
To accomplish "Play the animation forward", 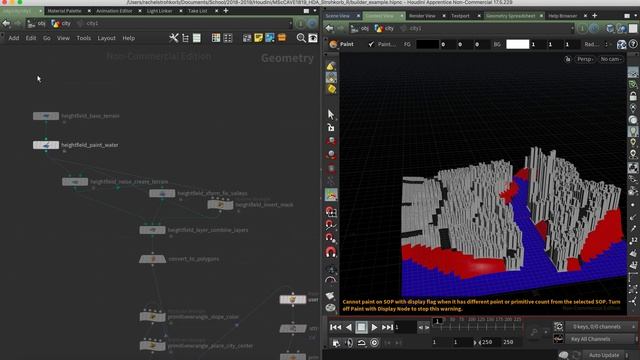I will coord(374,327).
